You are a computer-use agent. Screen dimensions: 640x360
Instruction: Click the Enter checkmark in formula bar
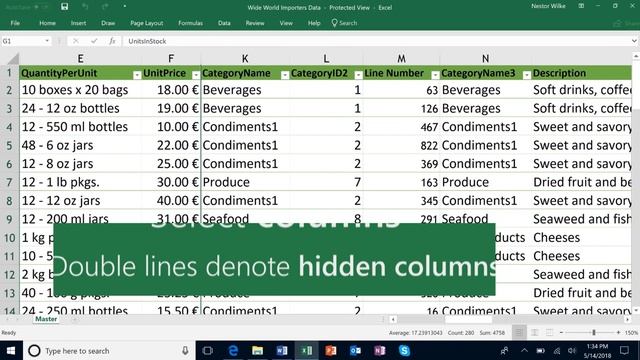[94, 41]
